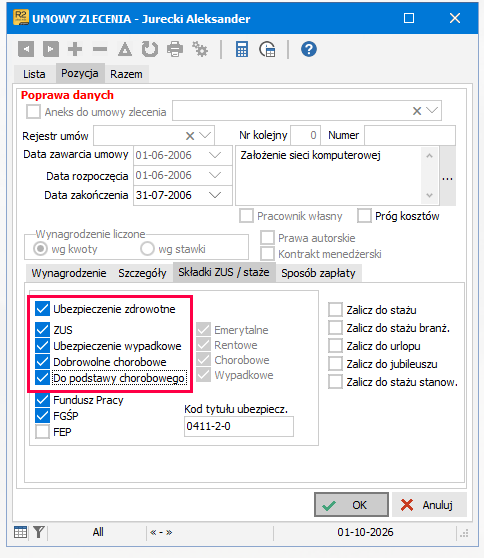Click the filter funnel icon in status bar
Screen dimensions: 484x558
[38, 532]
